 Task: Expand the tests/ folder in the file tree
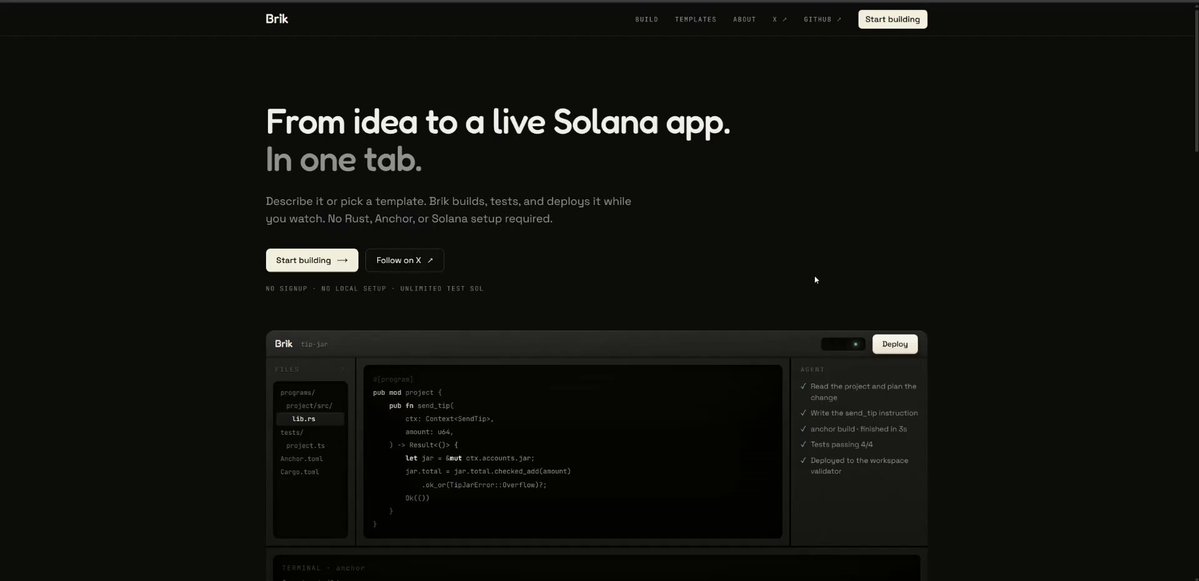(292, 433)
